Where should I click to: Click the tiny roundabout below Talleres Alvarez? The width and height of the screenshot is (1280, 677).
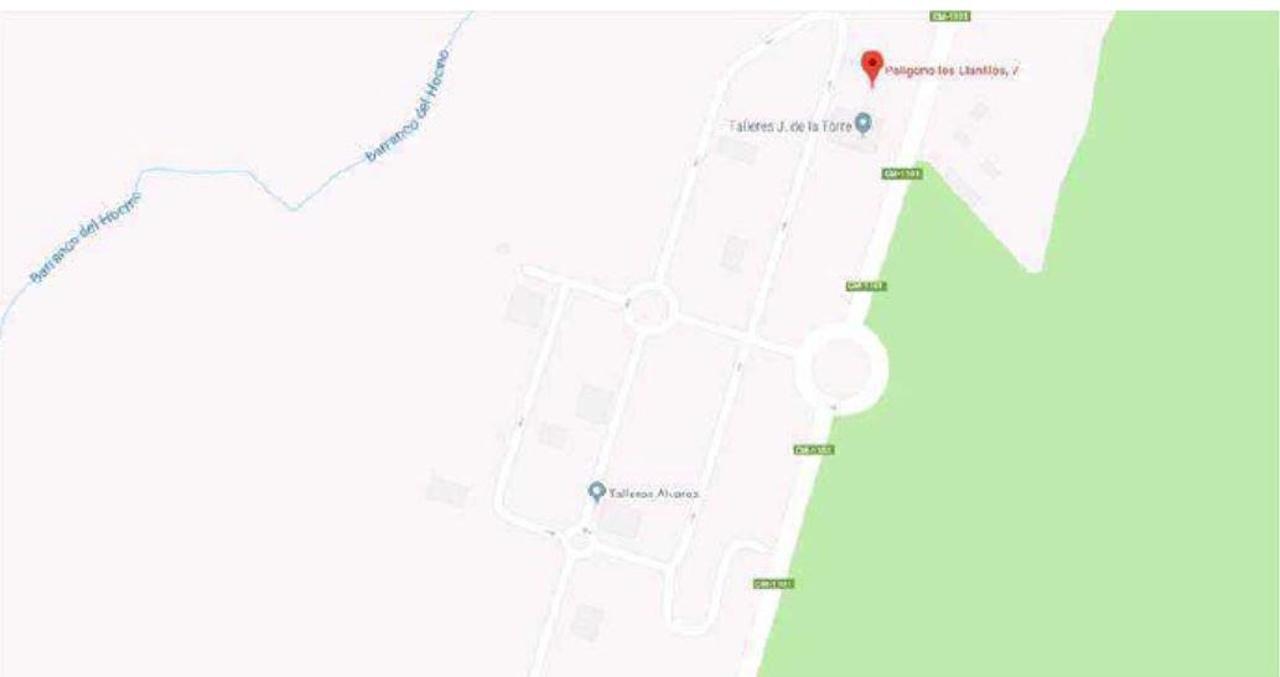click(x=579, y=543)
